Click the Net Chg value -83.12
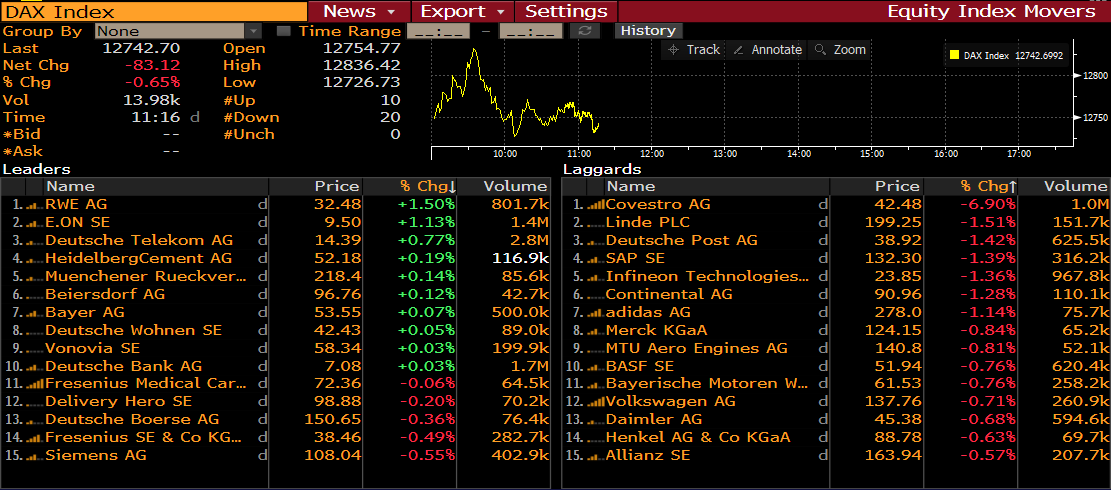The image size is (1111, 490). click(152, 65)
